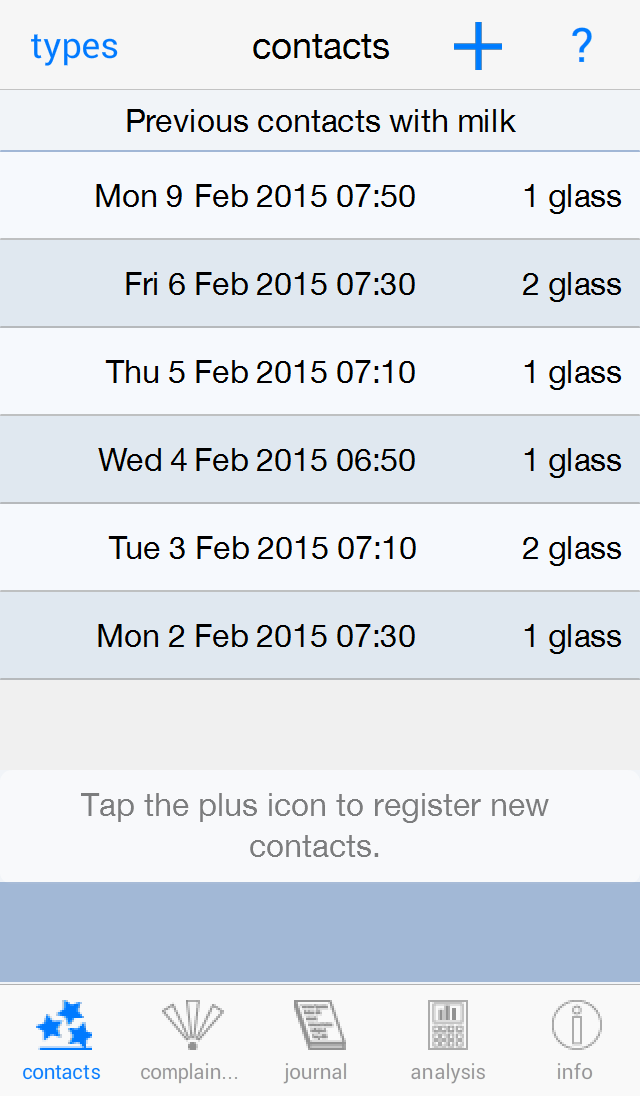Image resolution: width=640 pixels, height=1096 pixels.
Task: Go to types screen
Action: 74,47
